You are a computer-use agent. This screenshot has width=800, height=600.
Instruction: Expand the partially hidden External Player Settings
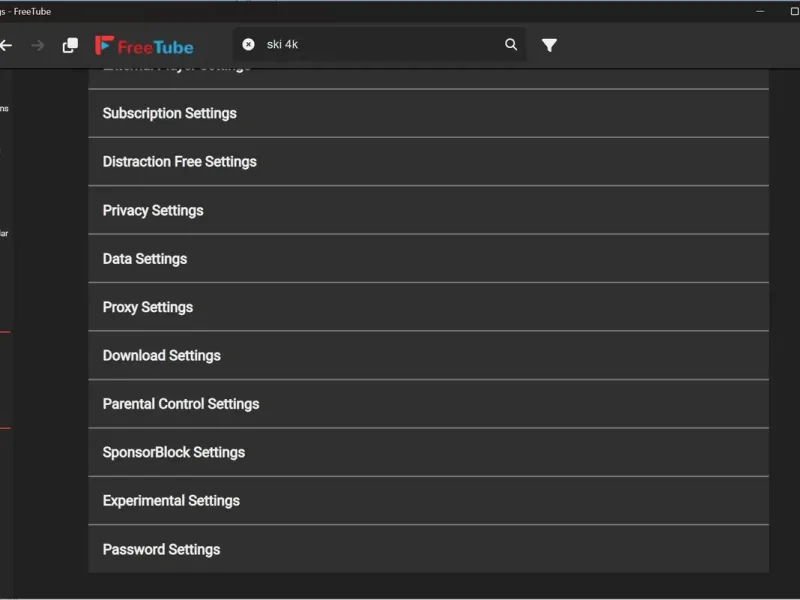(428, 76)
